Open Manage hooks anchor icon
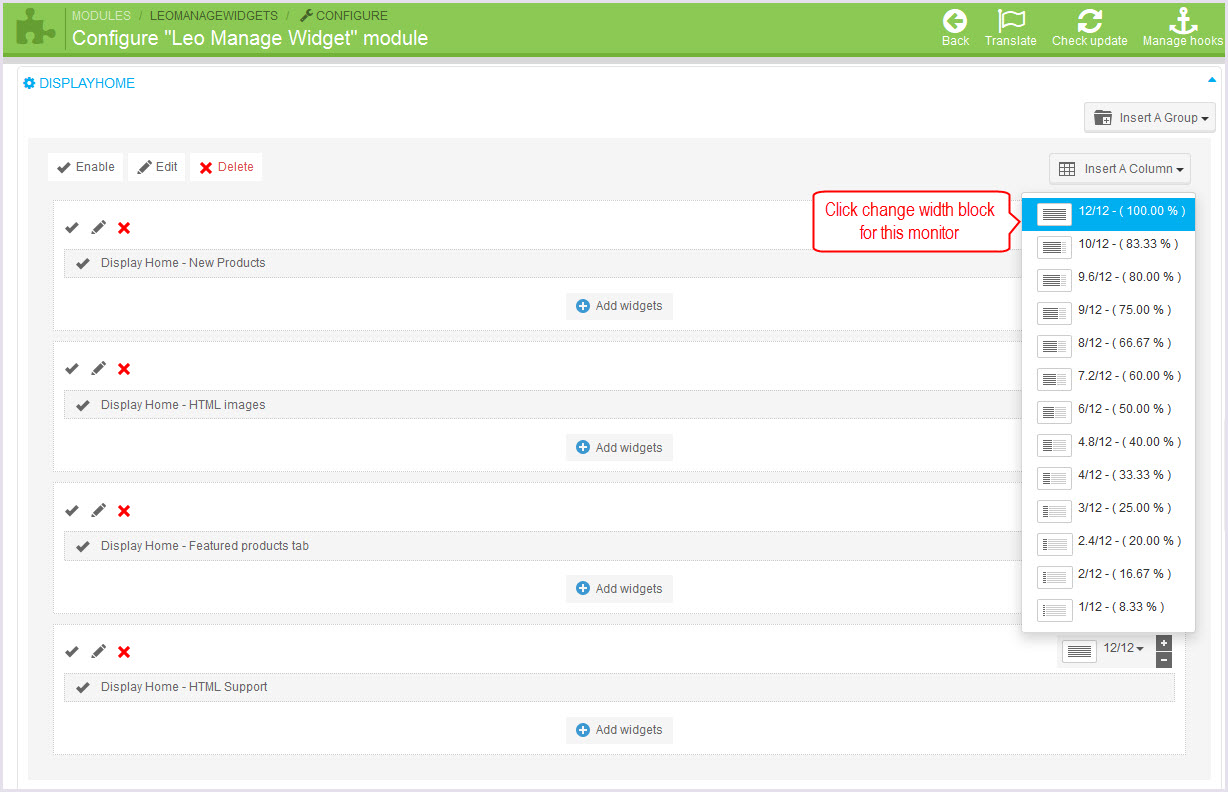This screenshot has width=1228, height=792. (x=1183, y=21)
